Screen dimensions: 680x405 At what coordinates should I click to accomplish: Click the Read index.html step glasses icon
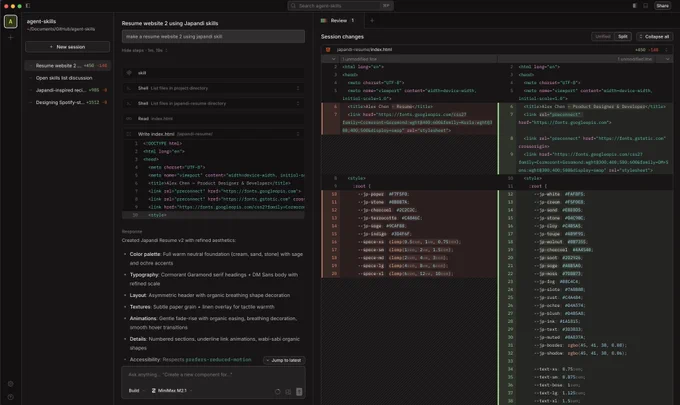[129, 118]
